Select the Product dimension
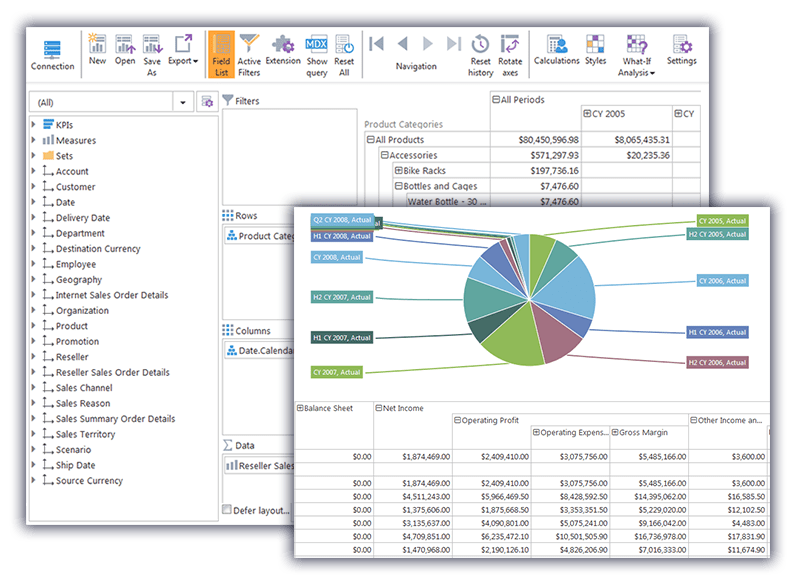 click(71, 325)
